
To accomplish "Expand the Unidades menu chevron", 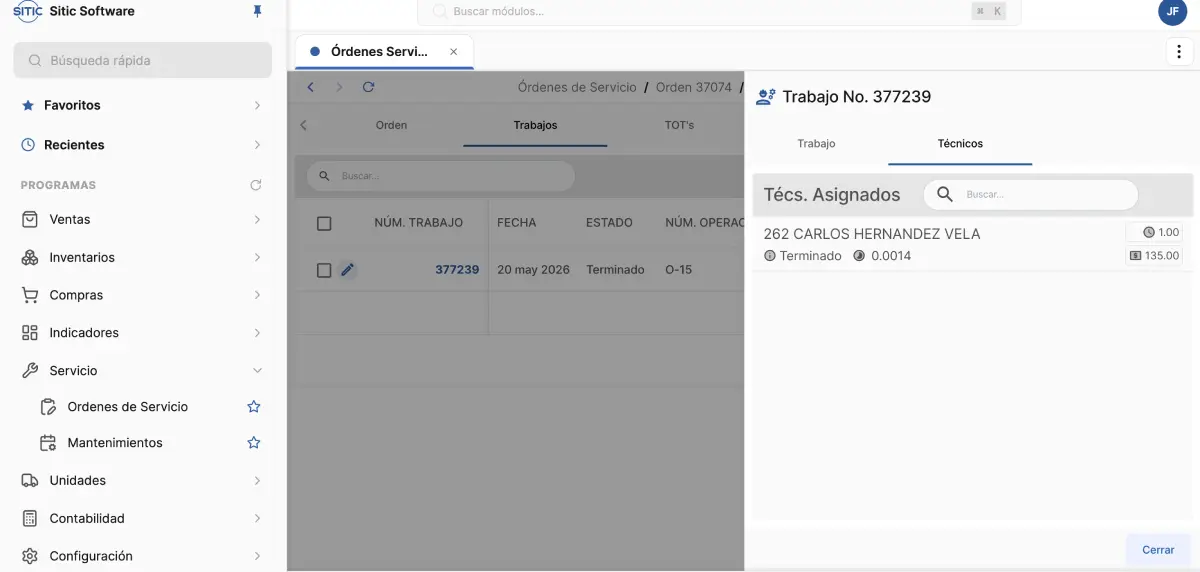I will [x=257, y=481].
